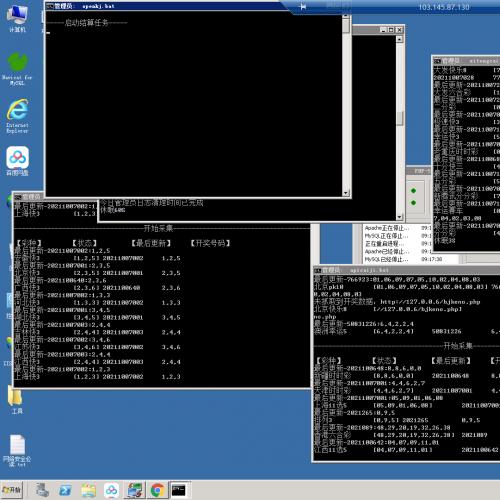500x500 pixels.
Task: Click the title icon of the 大发快乐8 console window
Action: tap(437, 61)
